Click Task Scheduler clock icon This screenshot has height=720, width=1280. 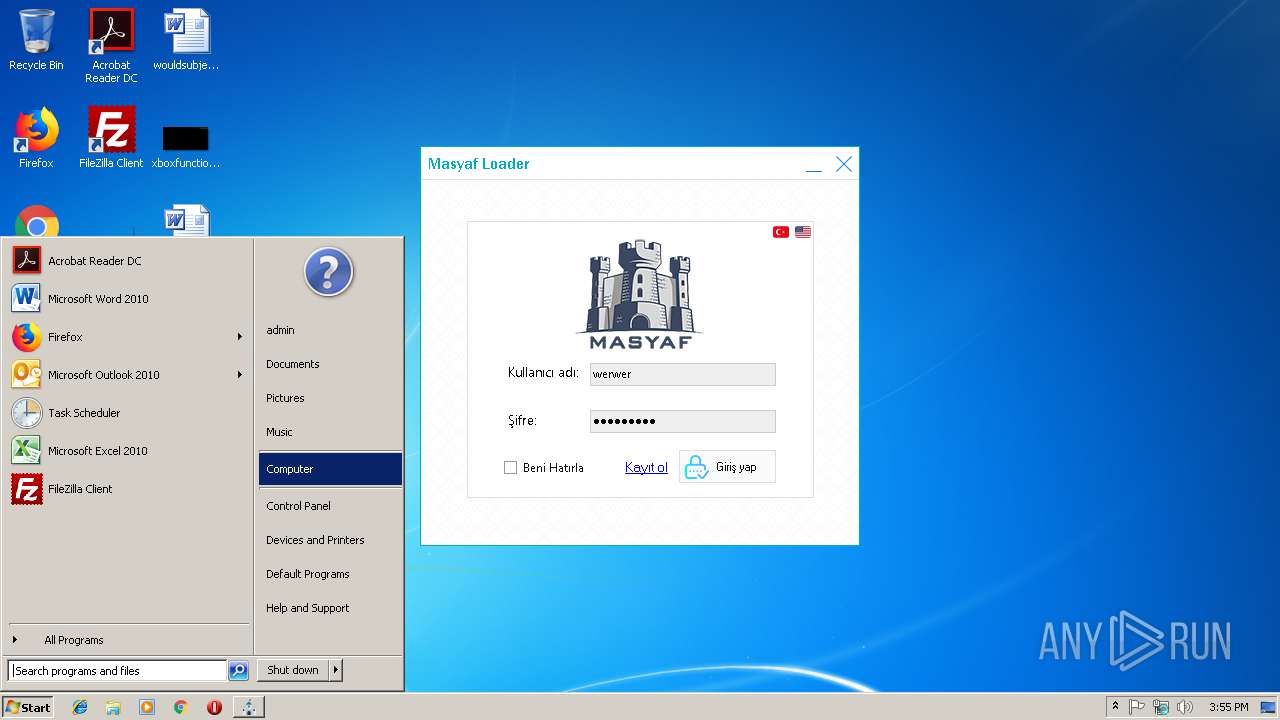click(27, 413)
